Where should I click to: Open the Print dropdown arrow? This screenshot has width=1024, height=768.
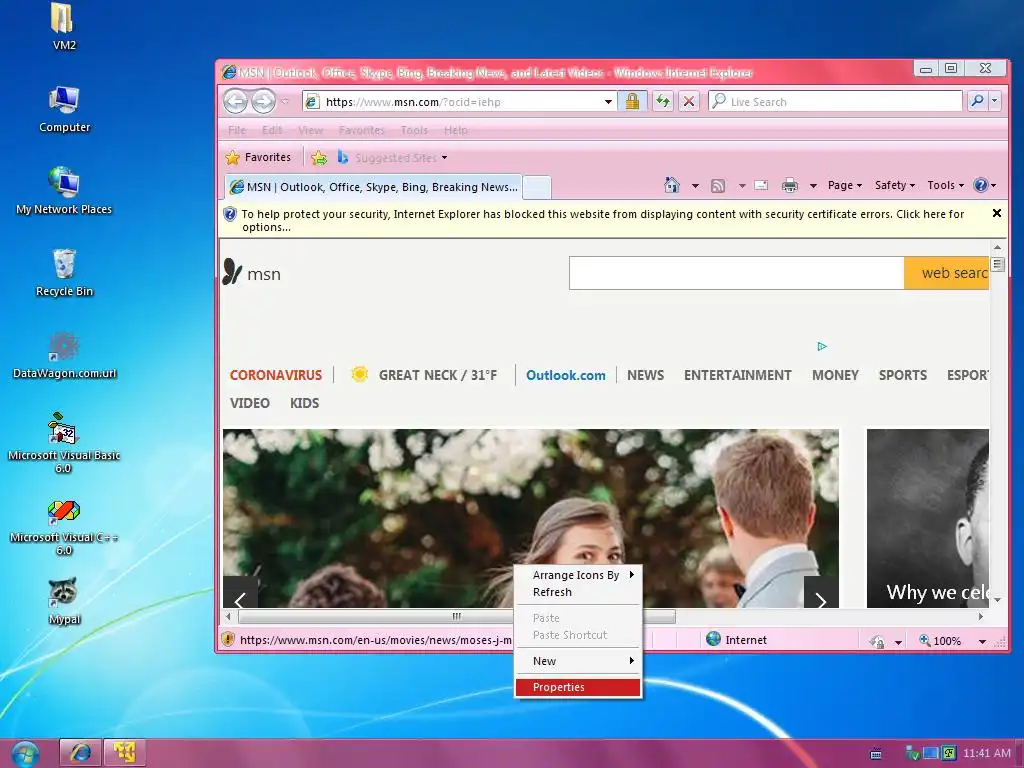813,186
